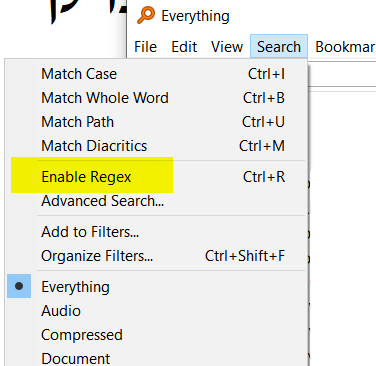Select the Everything filter radio bullet
Image resolution: width=376 pixels, height=366 pixels.
pos(19,286)
